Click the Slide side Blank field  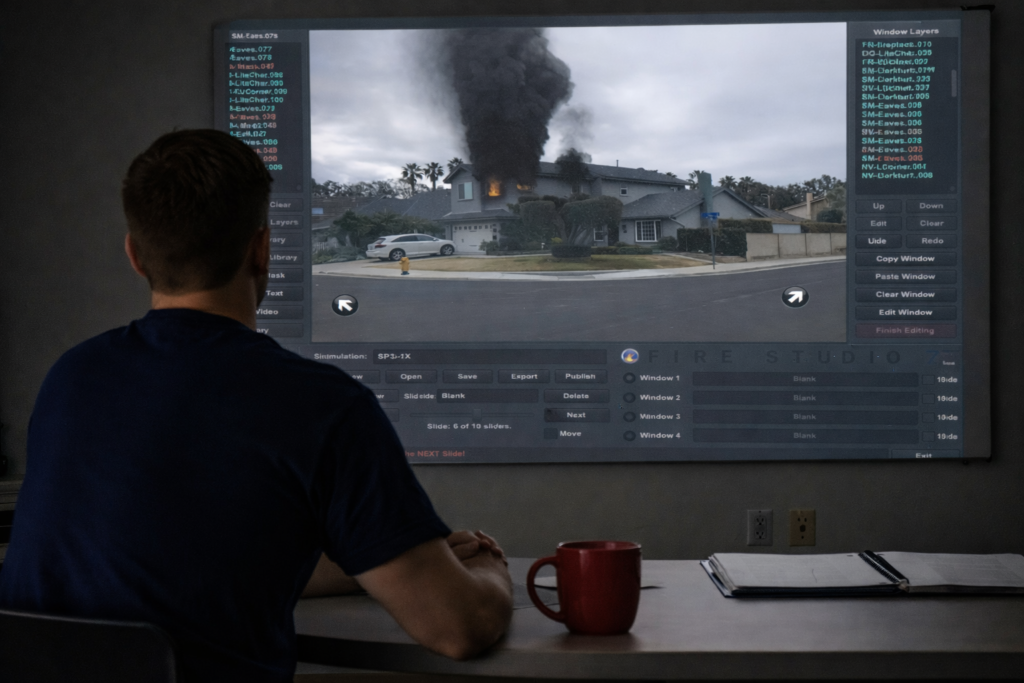[x=487, y=396]
